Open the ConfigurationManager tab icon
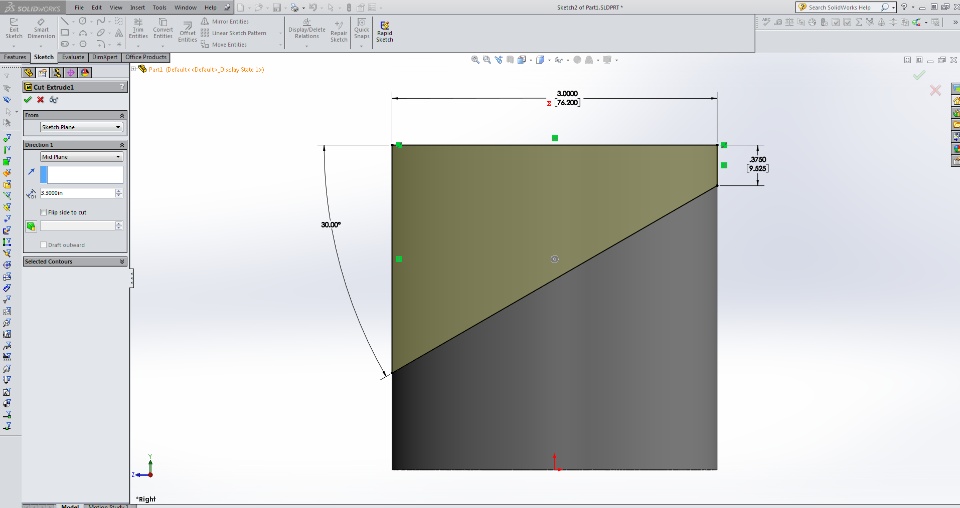960x508 pixels. tap(57, 73)
